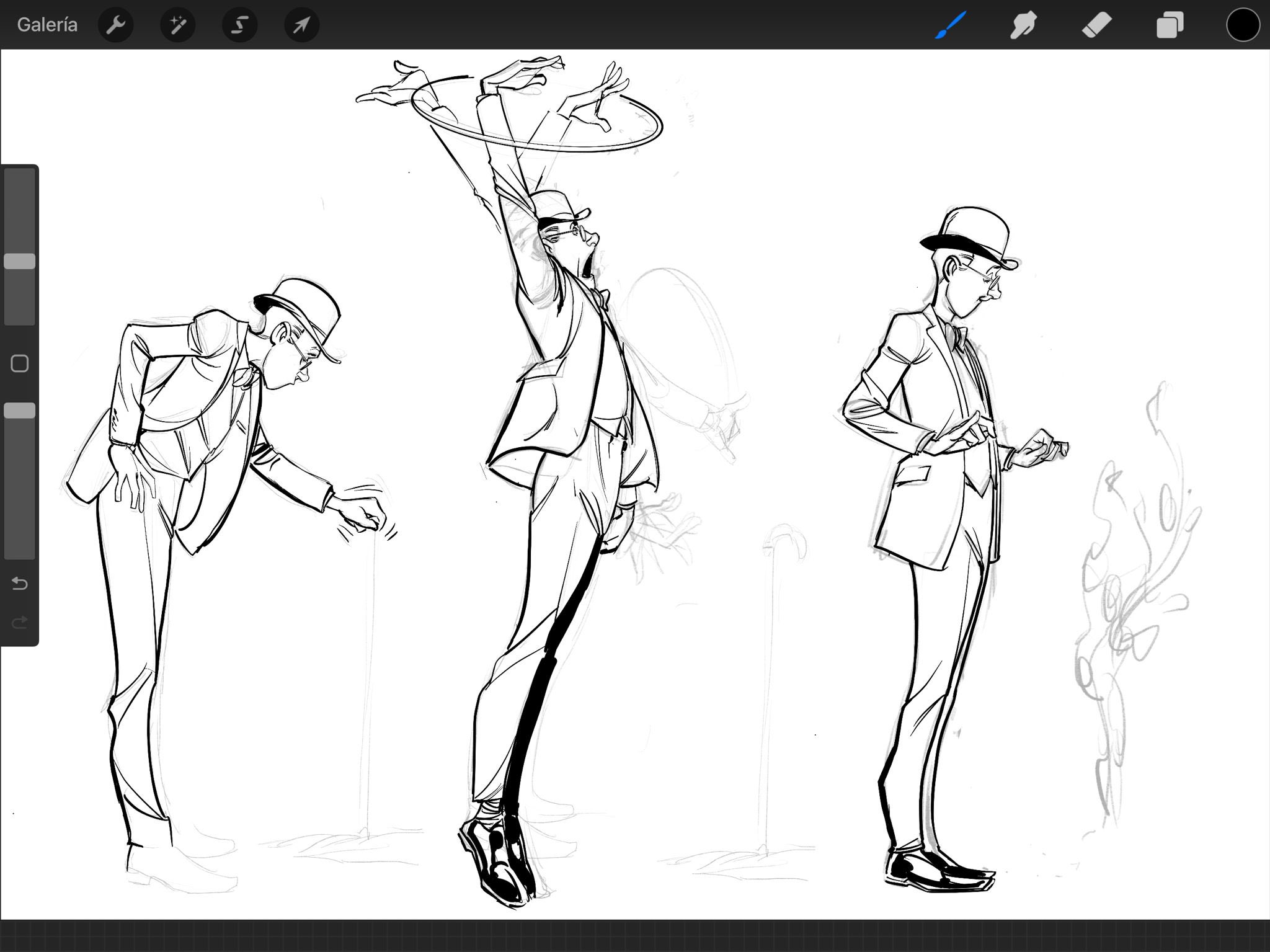This screenshot has width=1270, height=952.
Task: Open the Layers panel
Action: (x=1170, y=25)
